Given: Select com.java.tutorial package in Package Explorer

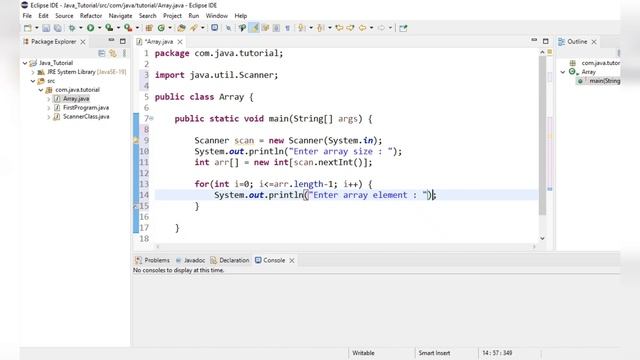Looking at the screenshot, I should [x=78, y=90].
